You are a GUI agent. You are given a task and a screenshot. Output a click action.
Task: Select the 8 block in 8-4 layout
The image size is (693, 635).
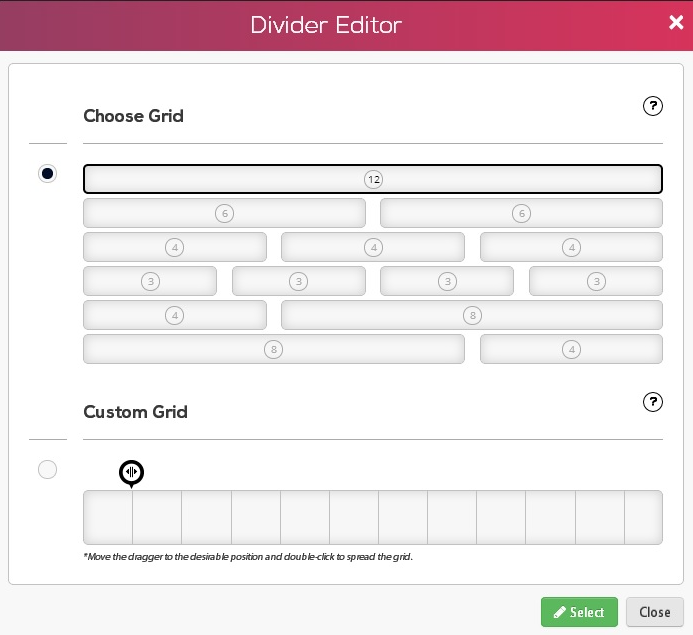tap(274, 349)
